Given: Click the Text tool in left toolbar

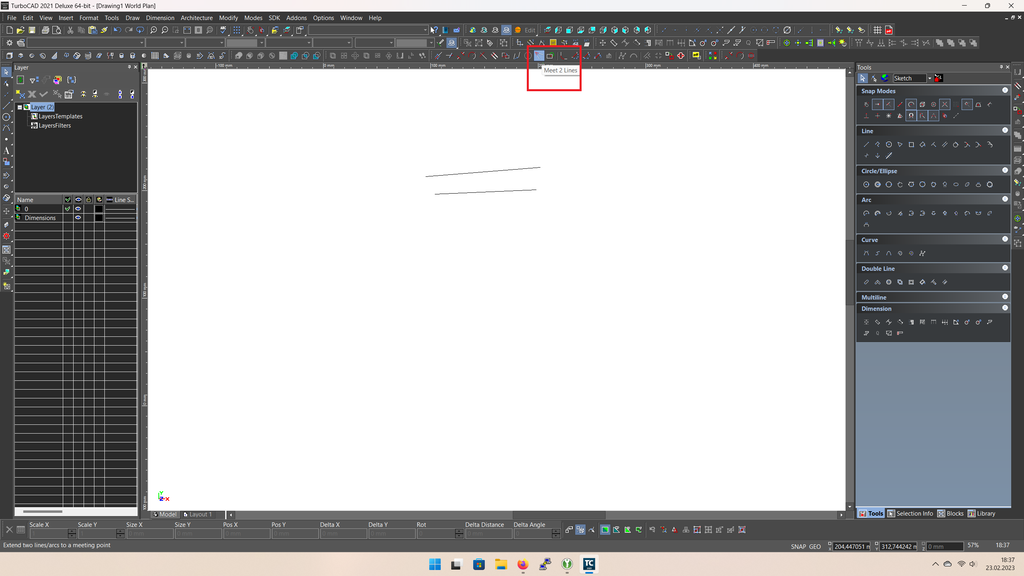Looking at the screenshot, I should pos(6,150).
